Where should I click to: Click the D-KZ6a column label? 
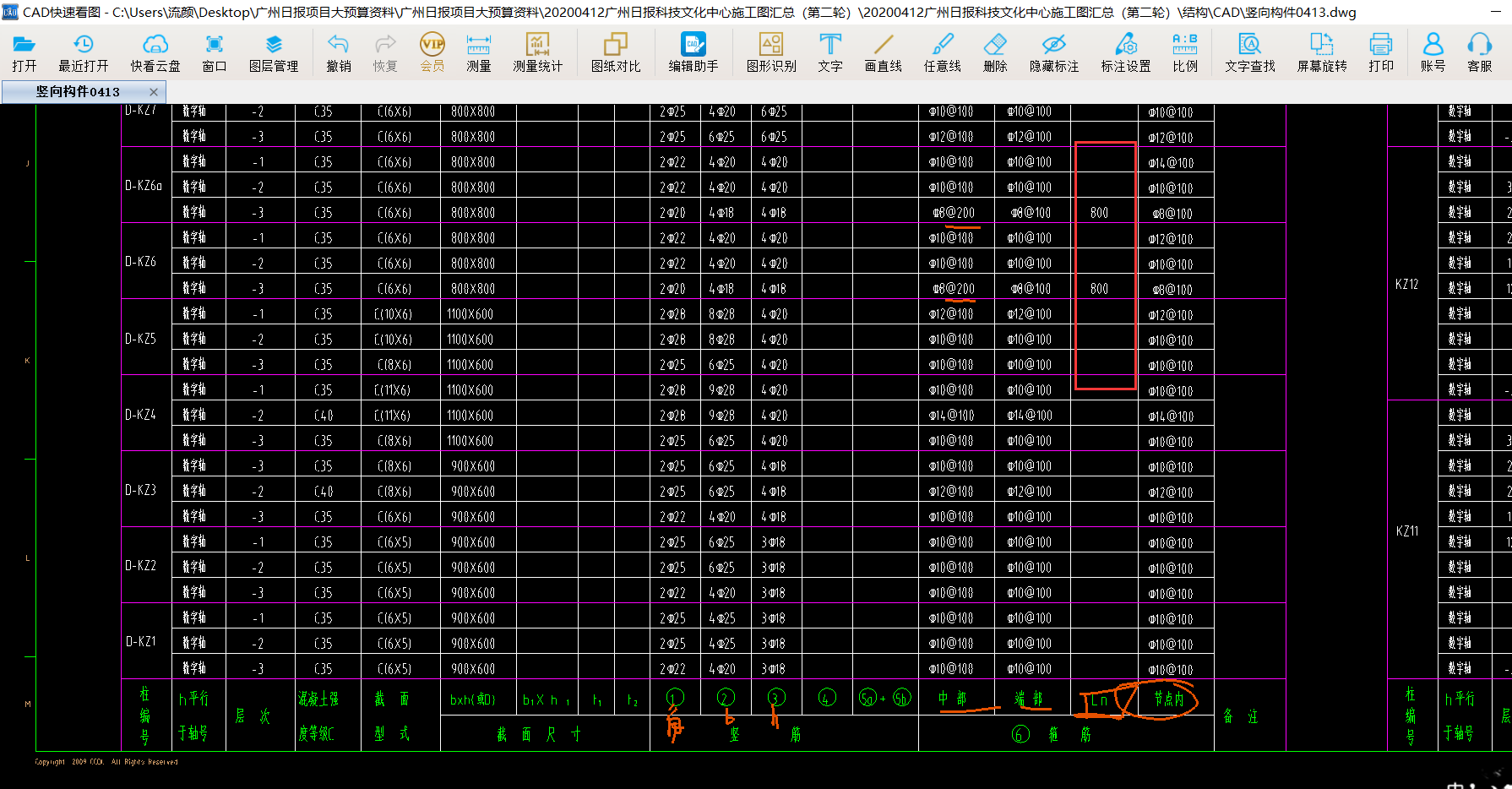(x=144, y=186)
